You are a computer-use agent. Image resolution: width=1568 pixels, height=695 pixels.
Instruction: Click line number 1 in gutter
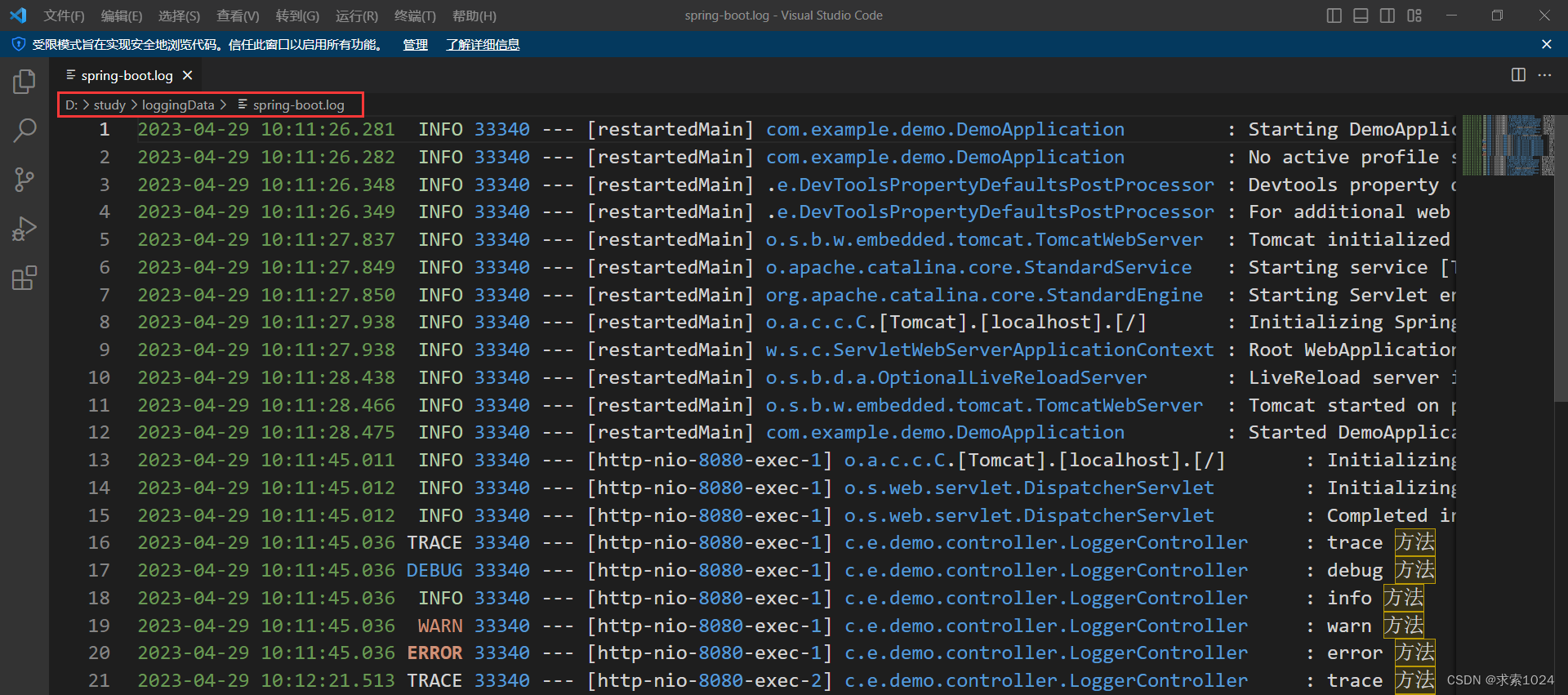(x=104, y=129)
